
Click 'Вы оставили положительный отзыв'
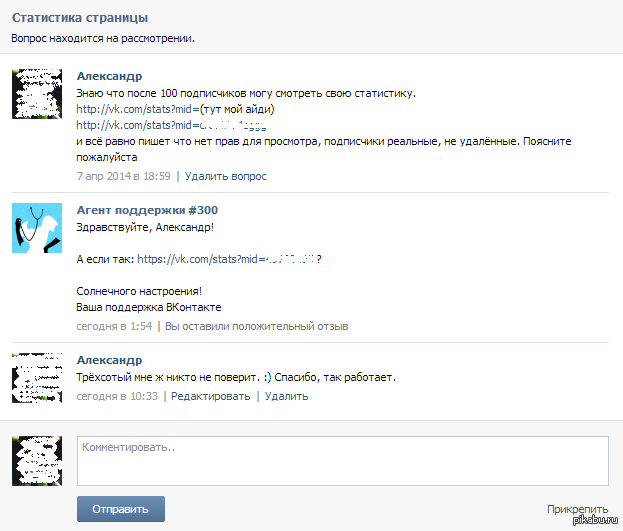point(256,326)
